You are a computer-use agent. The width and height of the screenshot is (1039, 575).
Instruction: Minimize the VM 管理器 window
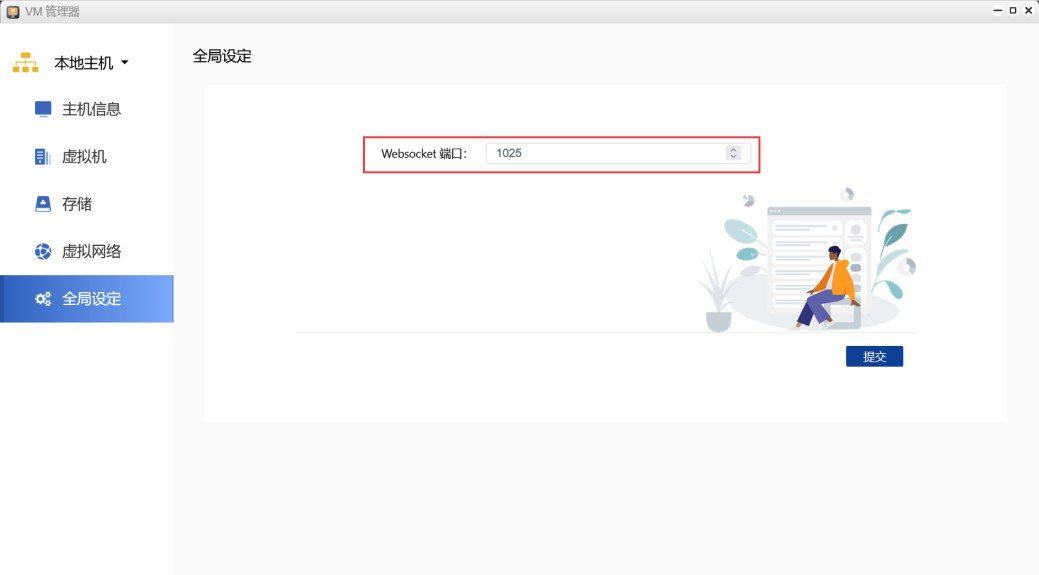coord(997,11)
